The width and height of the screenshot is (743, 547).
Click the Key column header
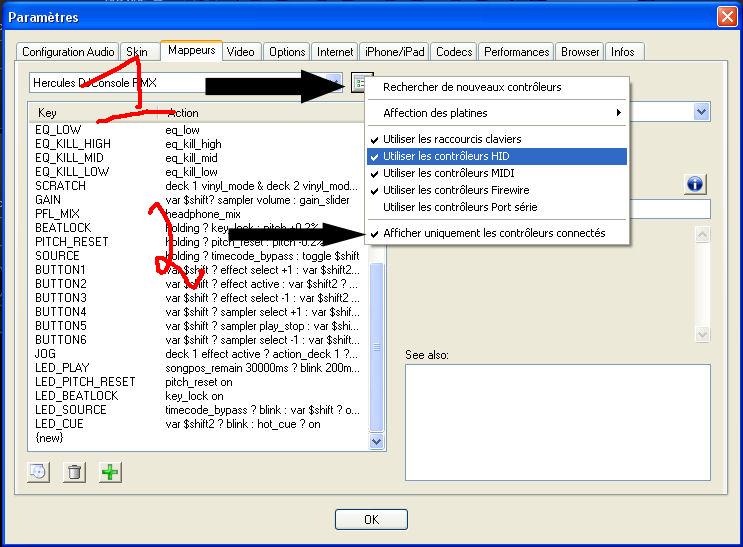click(48, 113)
